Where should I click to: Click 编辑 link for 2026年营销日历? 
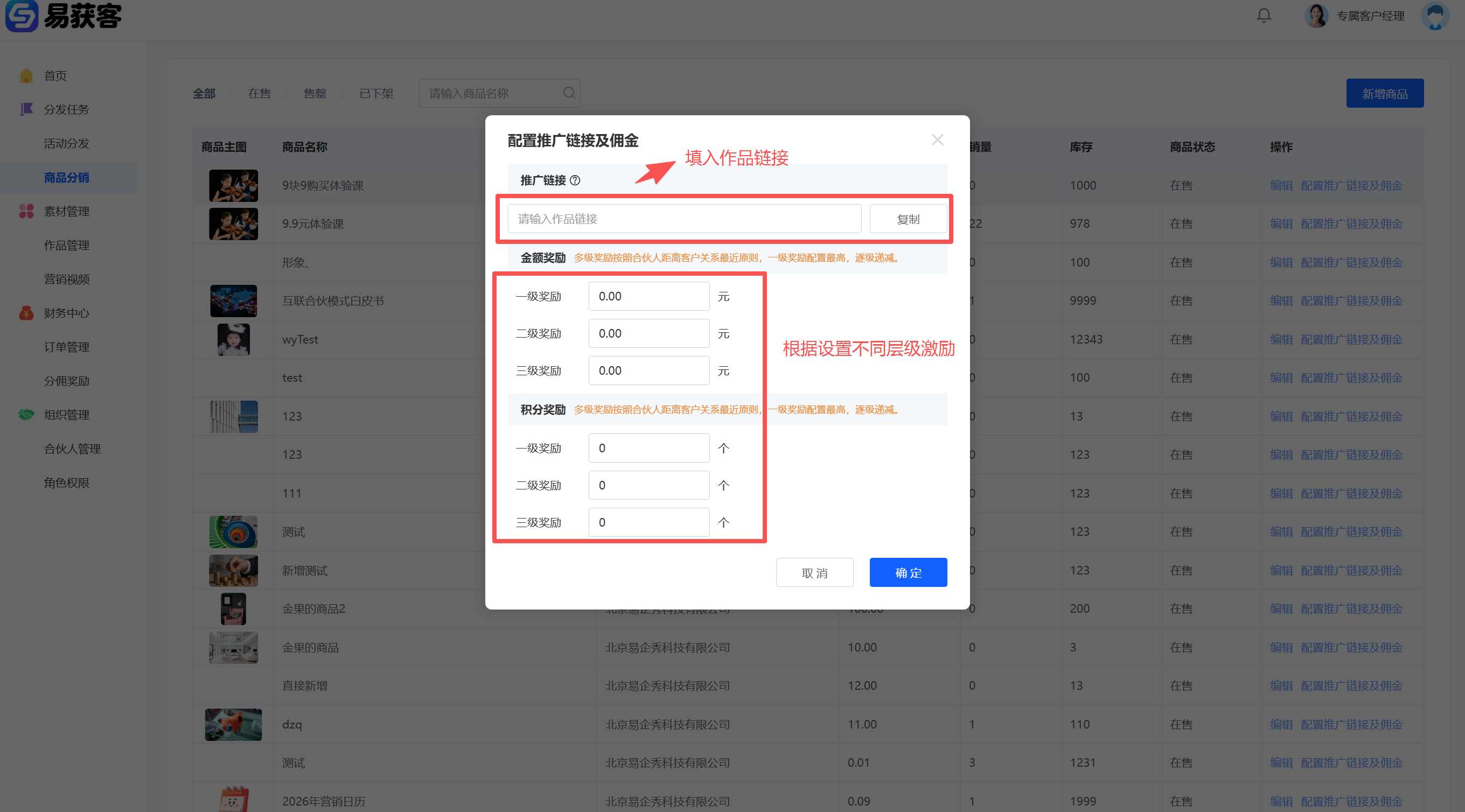[x=1281, y=801]
